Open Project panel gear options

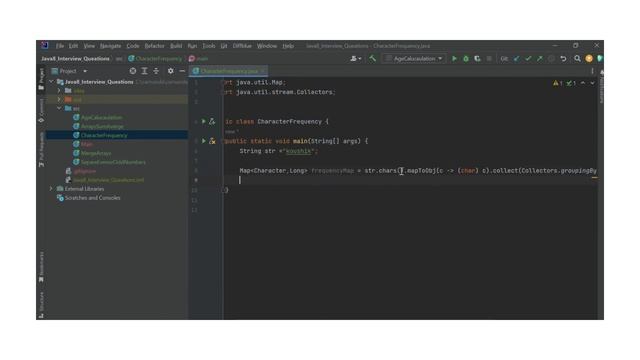[x=171, y=71]
